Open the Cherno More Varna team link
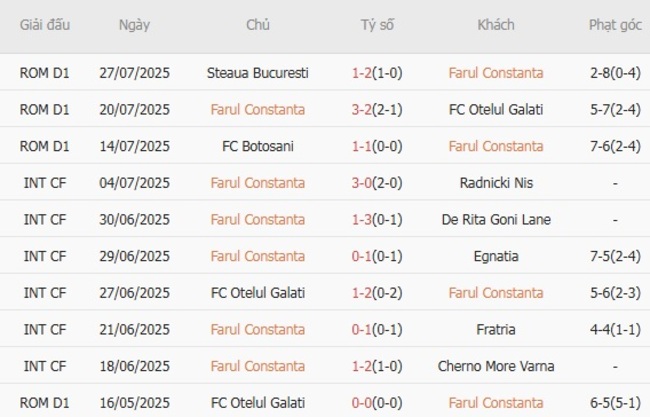This screenshot has width=650, height=417. tap(496, 366)
